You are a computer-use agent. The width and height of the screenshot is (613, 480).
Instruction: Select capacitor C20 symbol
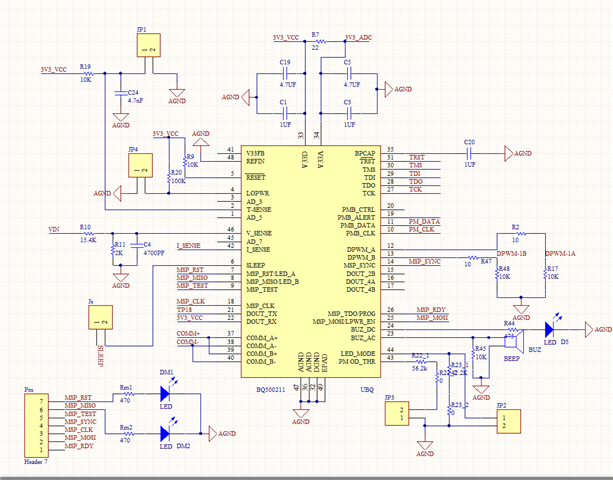coord(470,153)
